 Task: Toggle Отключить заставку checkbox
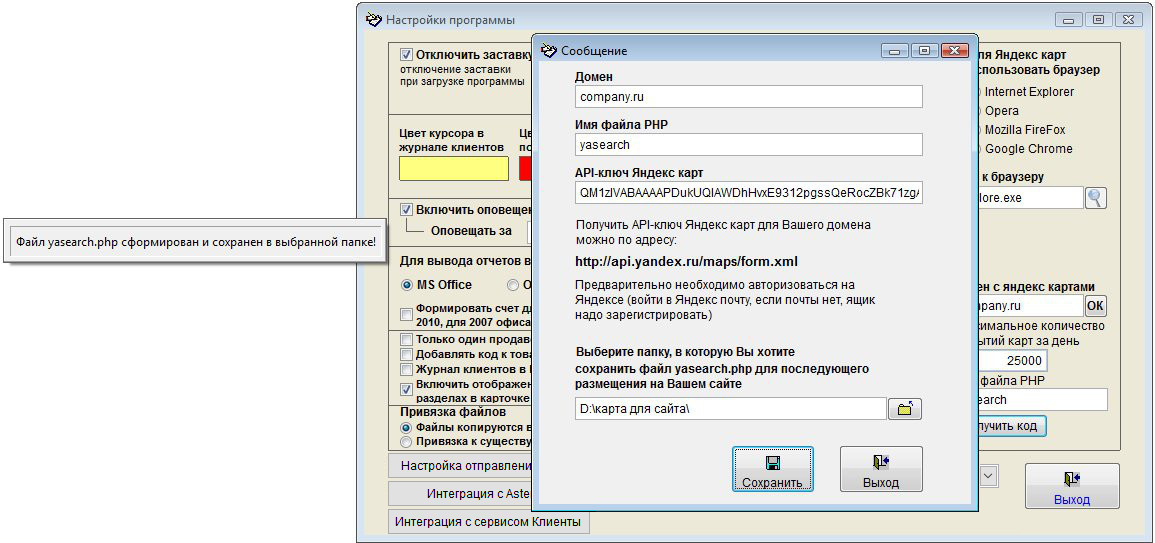click(406, 55)
